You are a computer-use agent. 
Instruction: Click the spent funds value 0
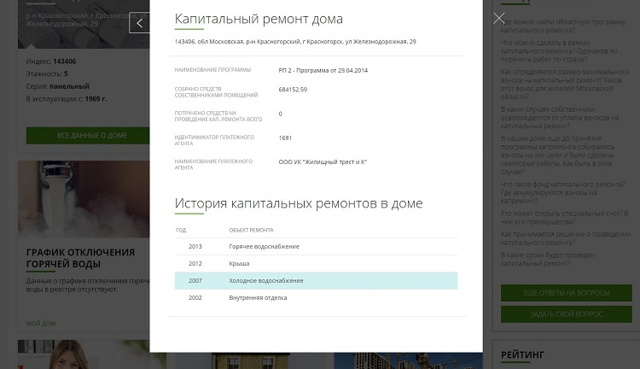click(x=280, y=114)
